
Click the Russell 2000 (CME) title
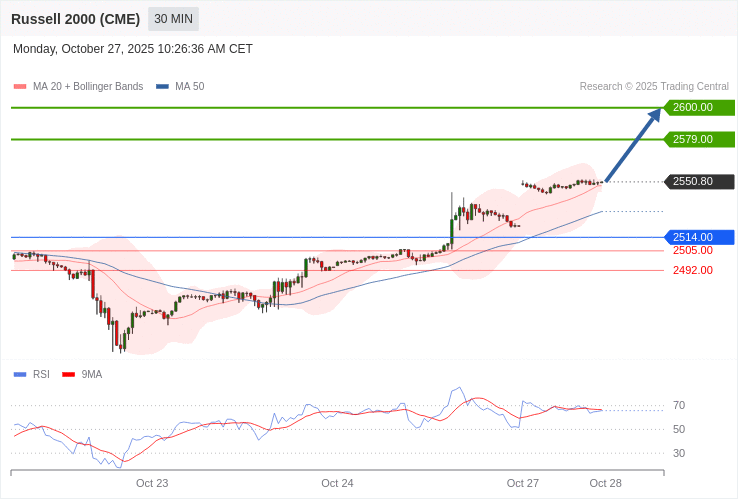[x=75, y=19]
